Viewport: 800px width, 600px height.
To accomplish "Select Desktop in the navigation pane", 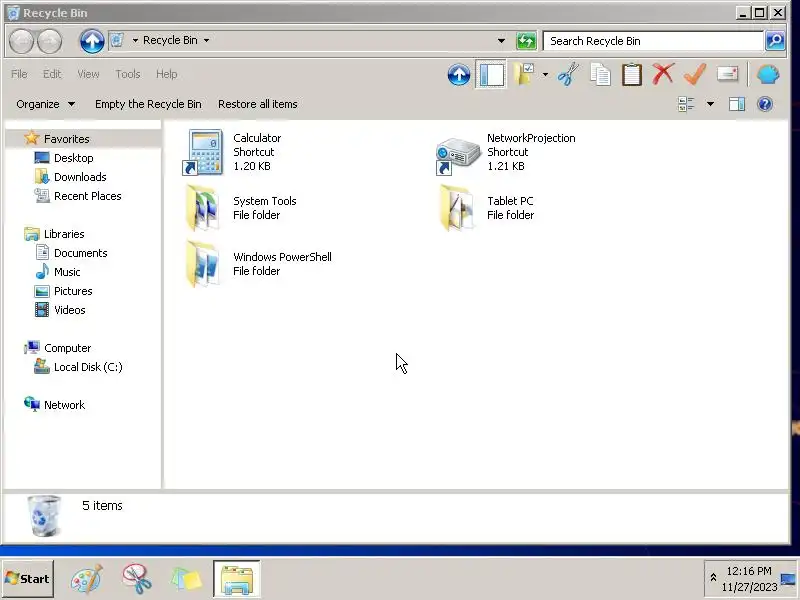I will coord(73,158).
